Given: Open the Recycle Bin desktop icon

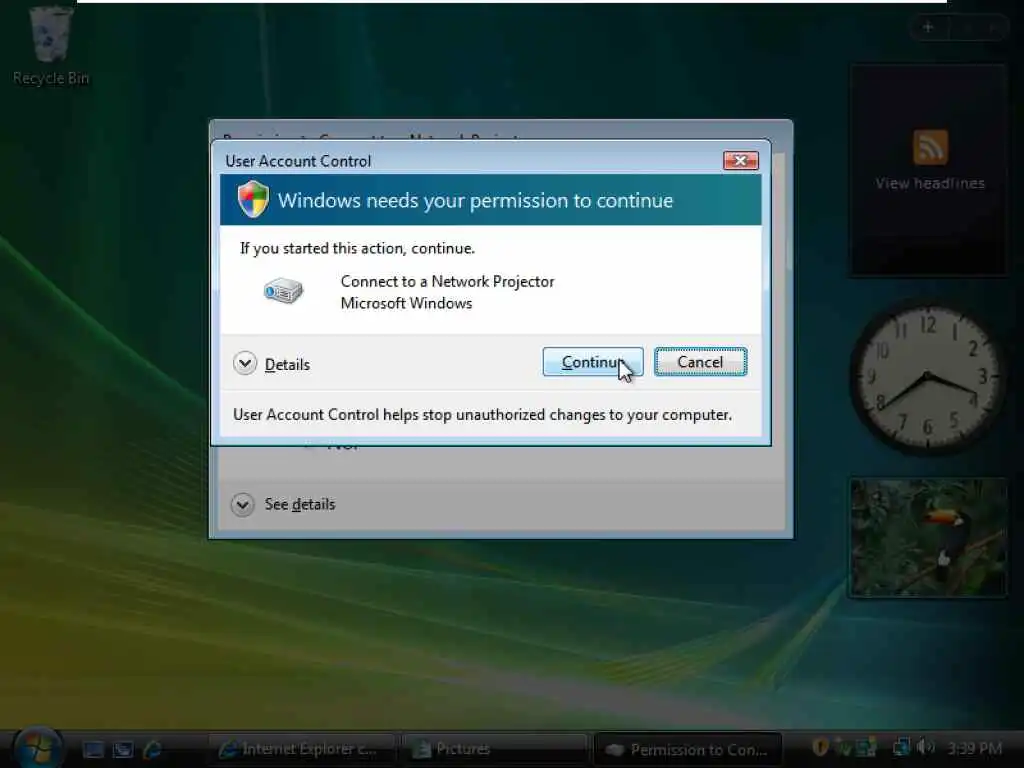Looking at the screenshot, I should coord(51,46).
